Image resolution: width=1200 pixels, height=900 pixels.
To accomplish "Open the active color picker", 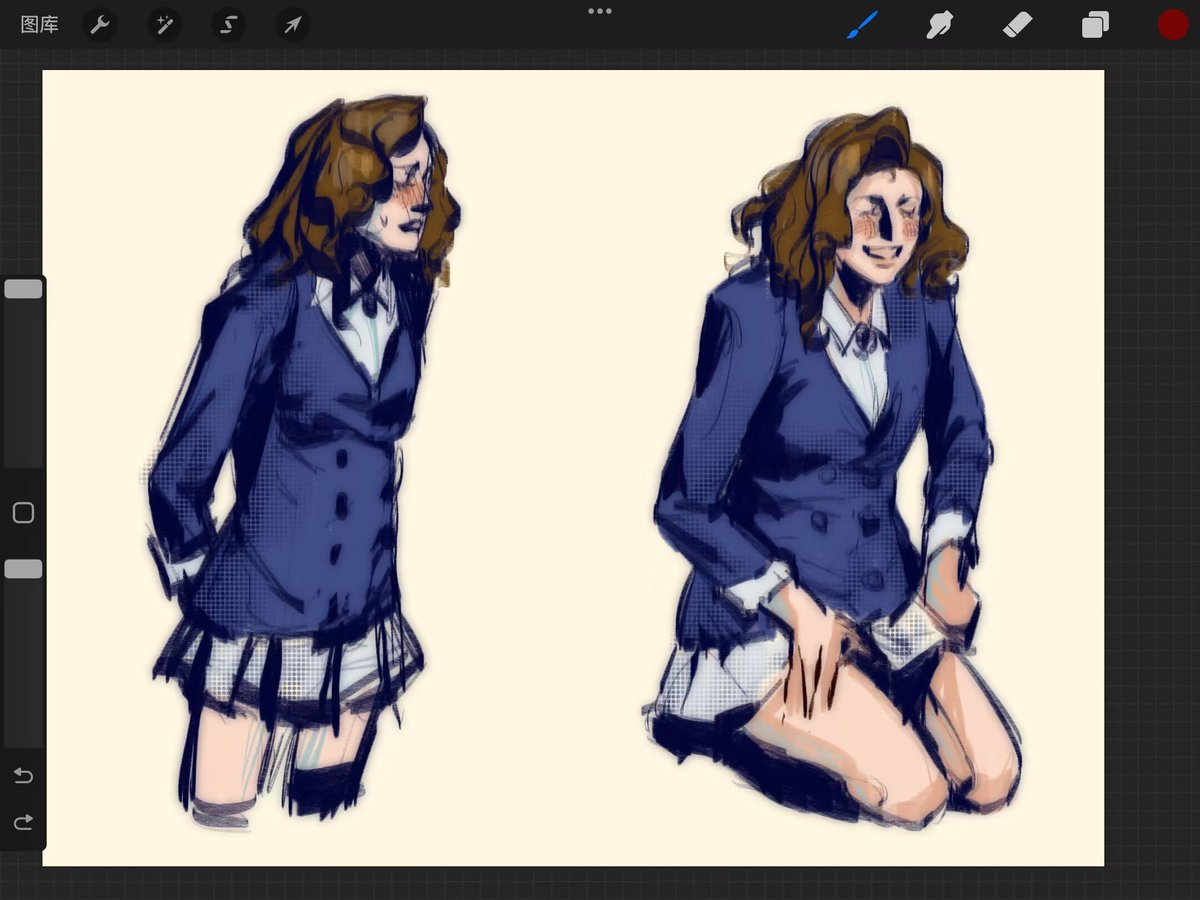I will 1172,24.
